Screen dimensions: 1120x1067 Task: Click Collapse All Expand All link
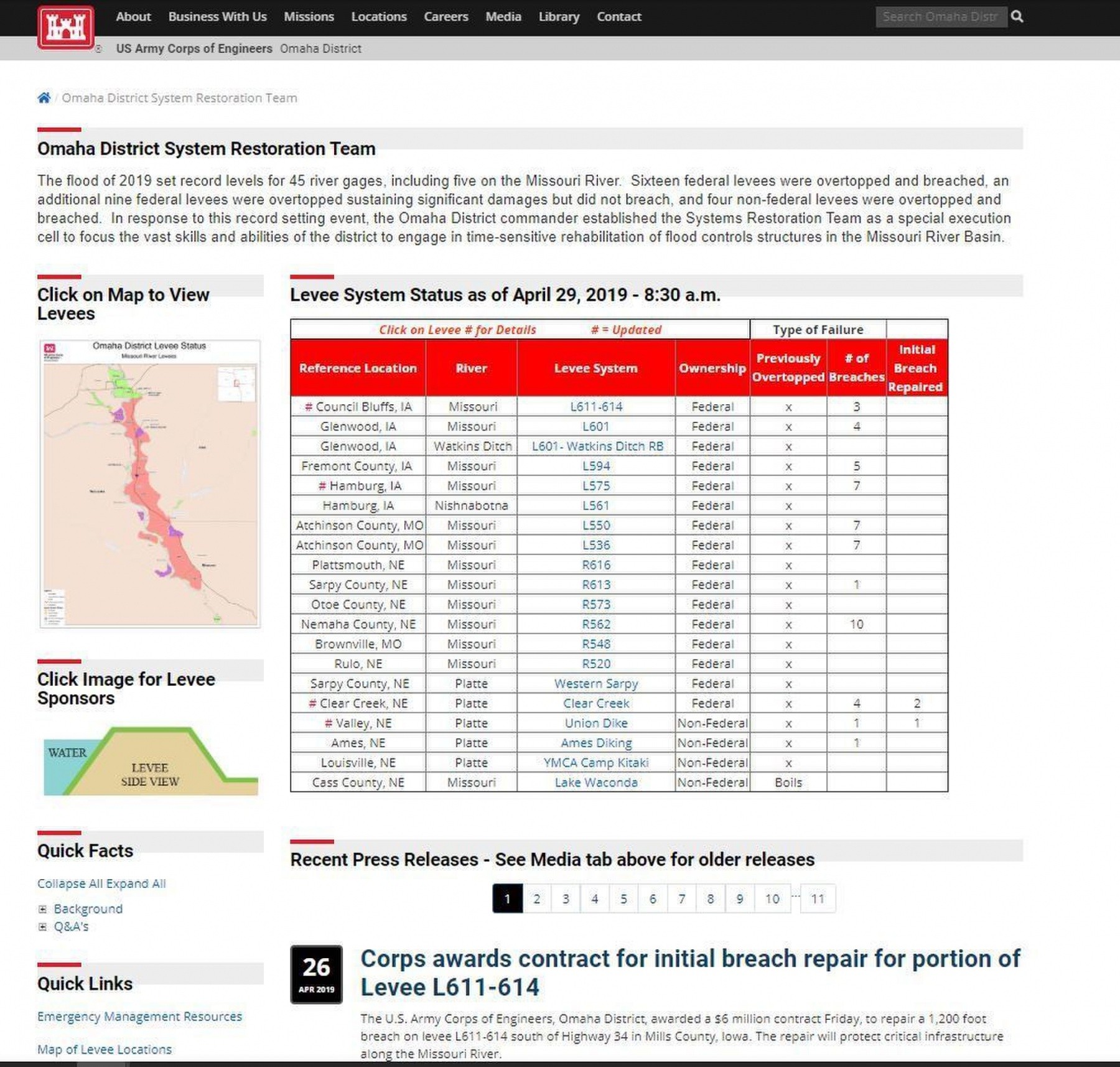(101, 883)
